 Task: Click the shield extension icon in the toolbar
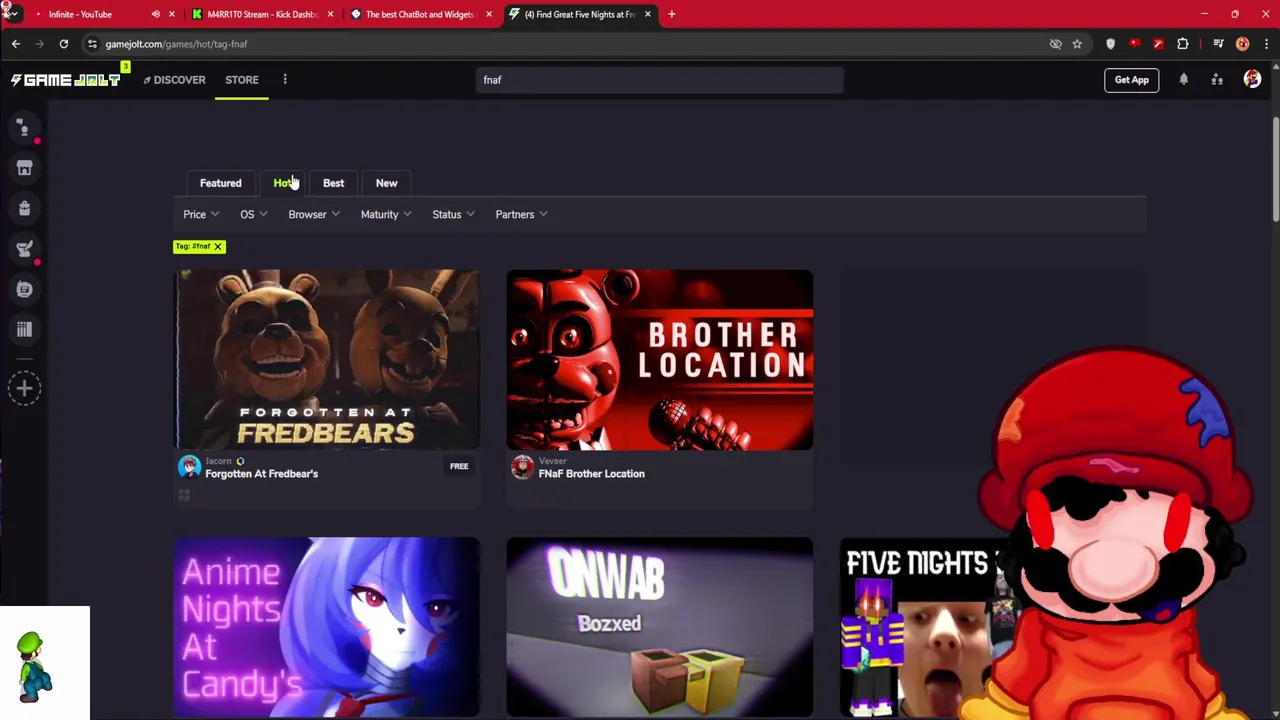pyautogui.click(x=1110, y=44)
